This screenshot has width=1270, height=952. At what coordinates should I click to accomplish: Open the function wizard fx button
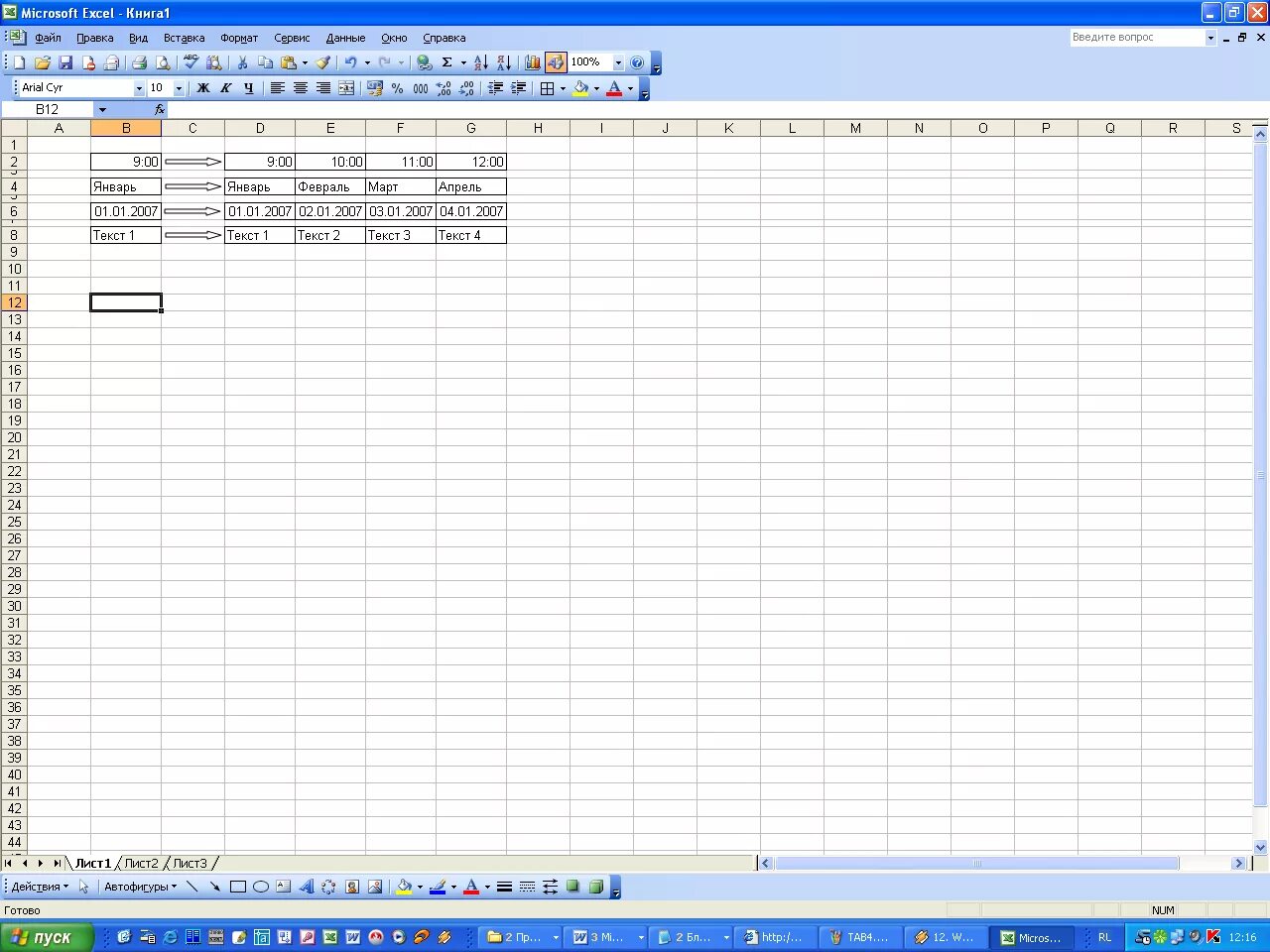point(160,109)
